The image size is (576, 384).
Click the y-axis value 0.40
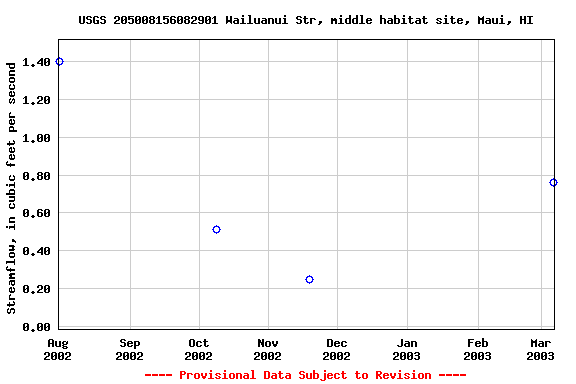coord(36,251)
